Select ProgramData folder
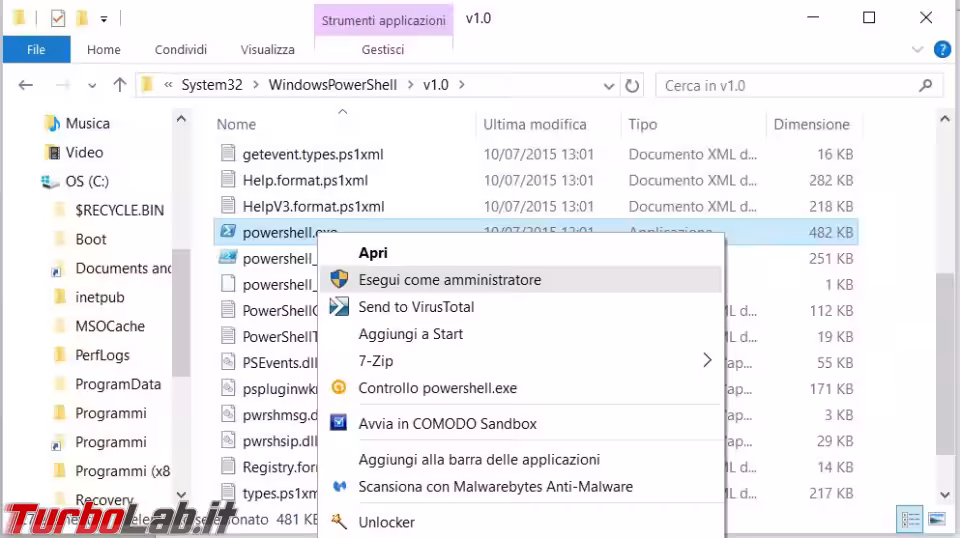 tap(118, 384)
